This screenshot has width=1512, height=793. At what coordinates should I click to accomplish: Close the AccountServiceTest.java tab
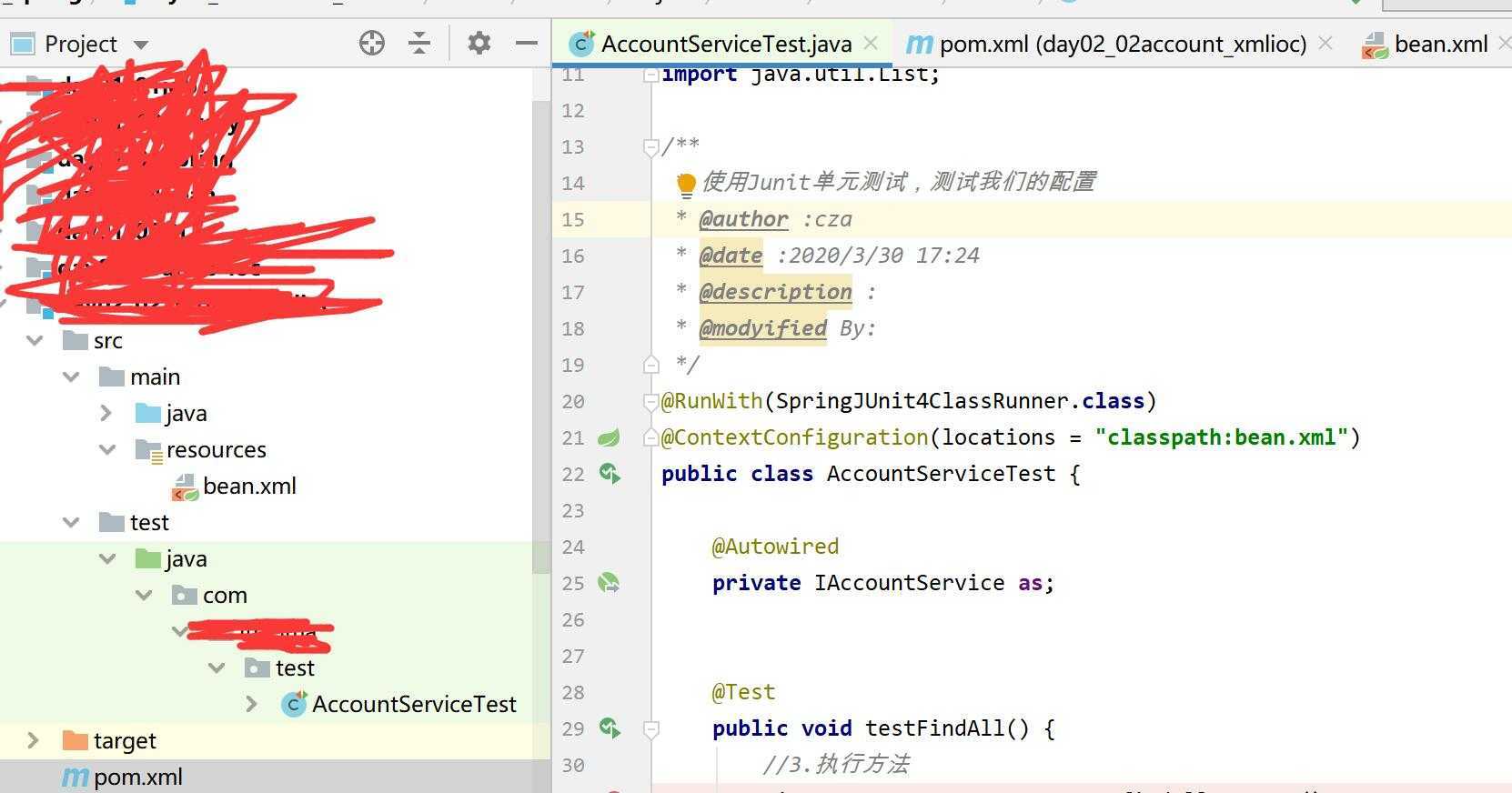point(871,43)
